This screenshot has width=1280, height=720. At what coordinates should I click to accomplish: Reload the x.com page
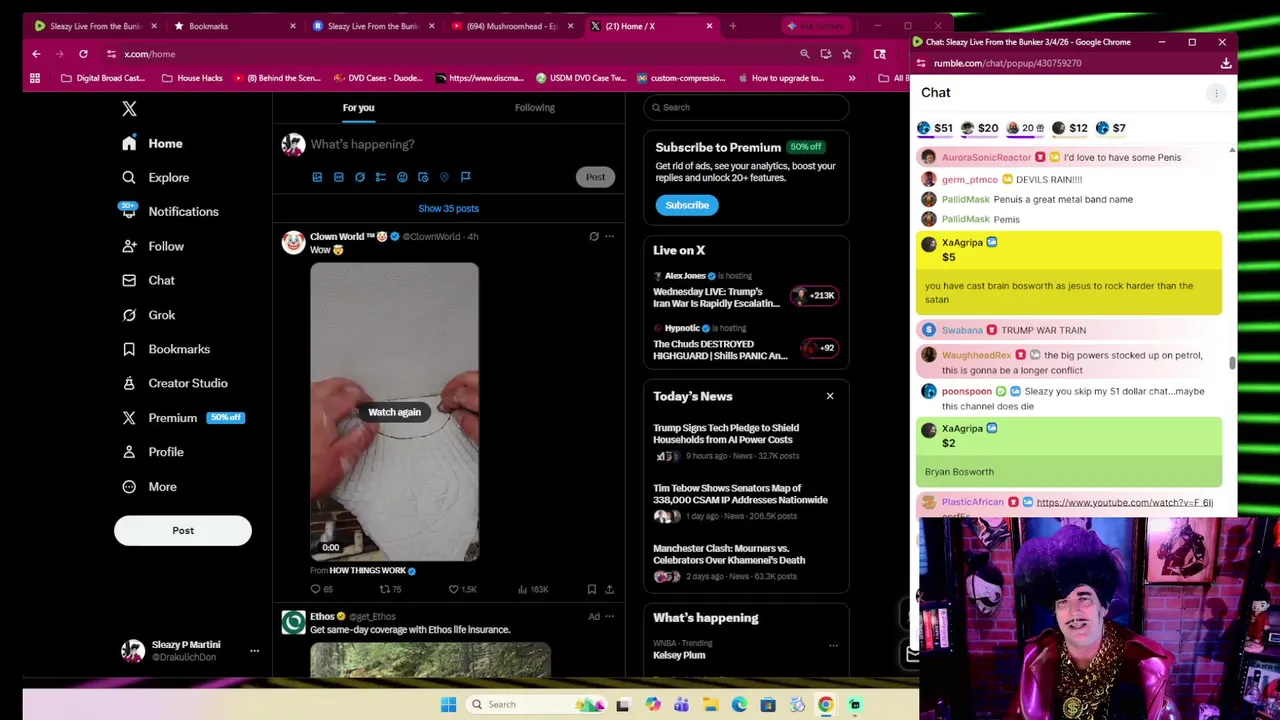(83, 54)
